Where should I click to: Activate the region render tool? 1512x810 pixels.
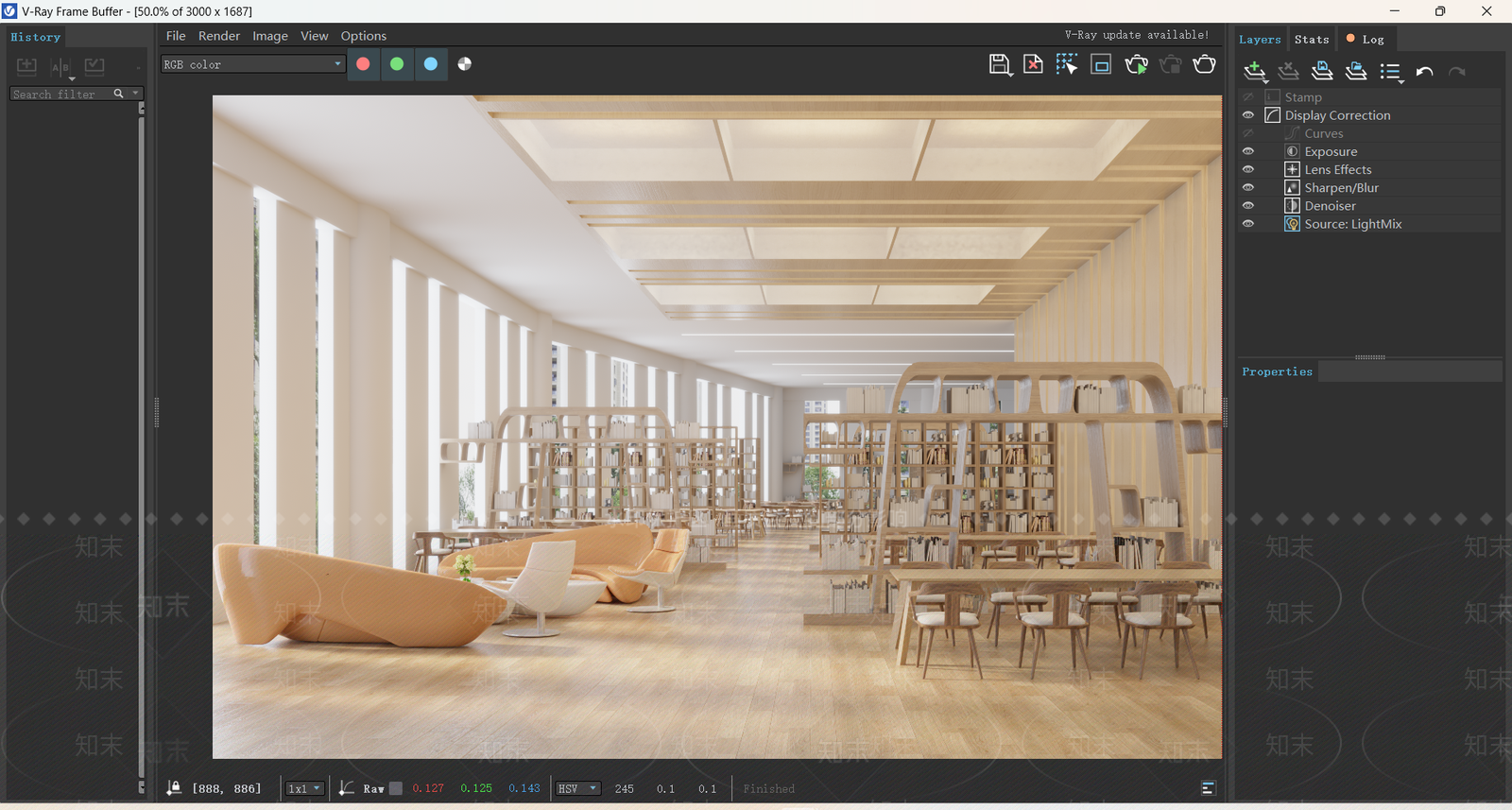tap(1067, 64)
